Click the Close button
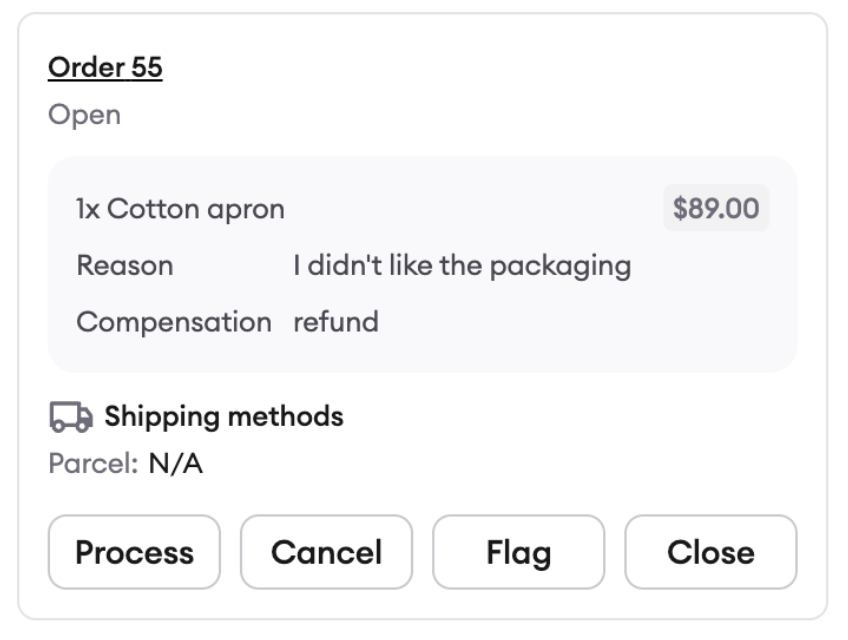848x640 pixels. pos(711,552)
